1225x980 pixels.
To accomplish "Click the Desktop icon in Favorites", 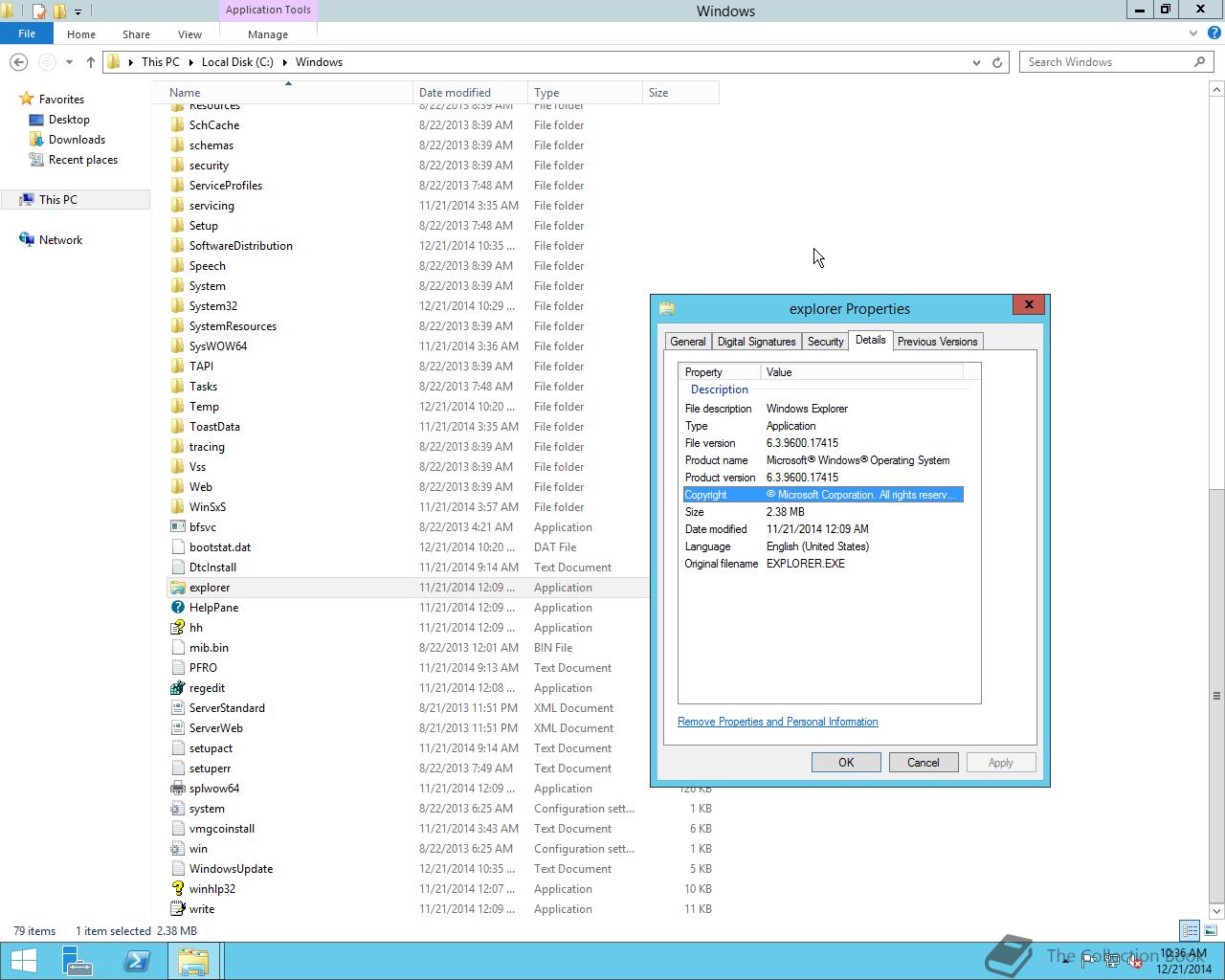I will pos(36,120).
